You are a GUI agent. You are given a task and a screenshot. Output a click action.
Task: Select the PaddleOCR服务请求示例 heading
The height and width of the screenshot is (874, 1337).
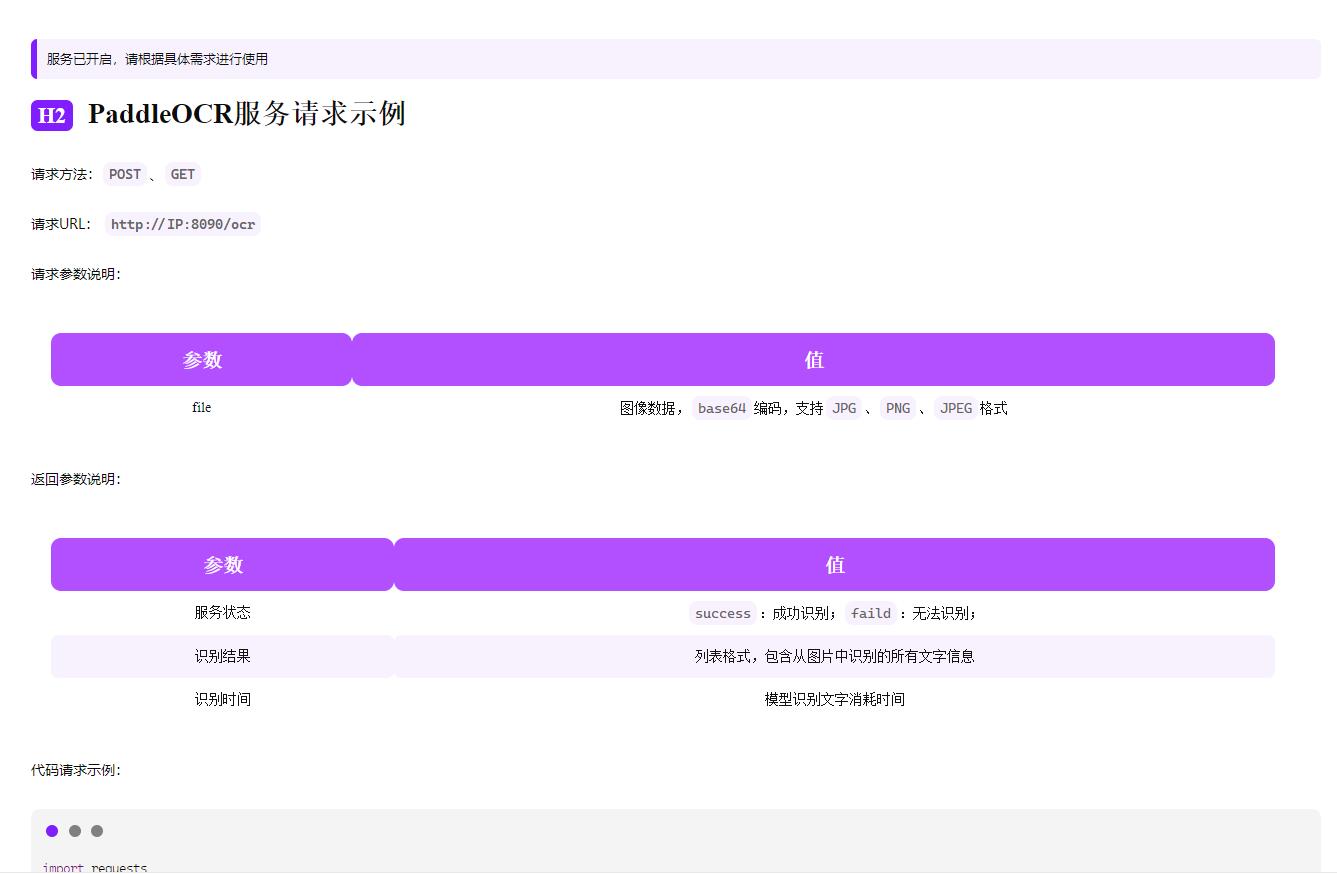point(247,114)
